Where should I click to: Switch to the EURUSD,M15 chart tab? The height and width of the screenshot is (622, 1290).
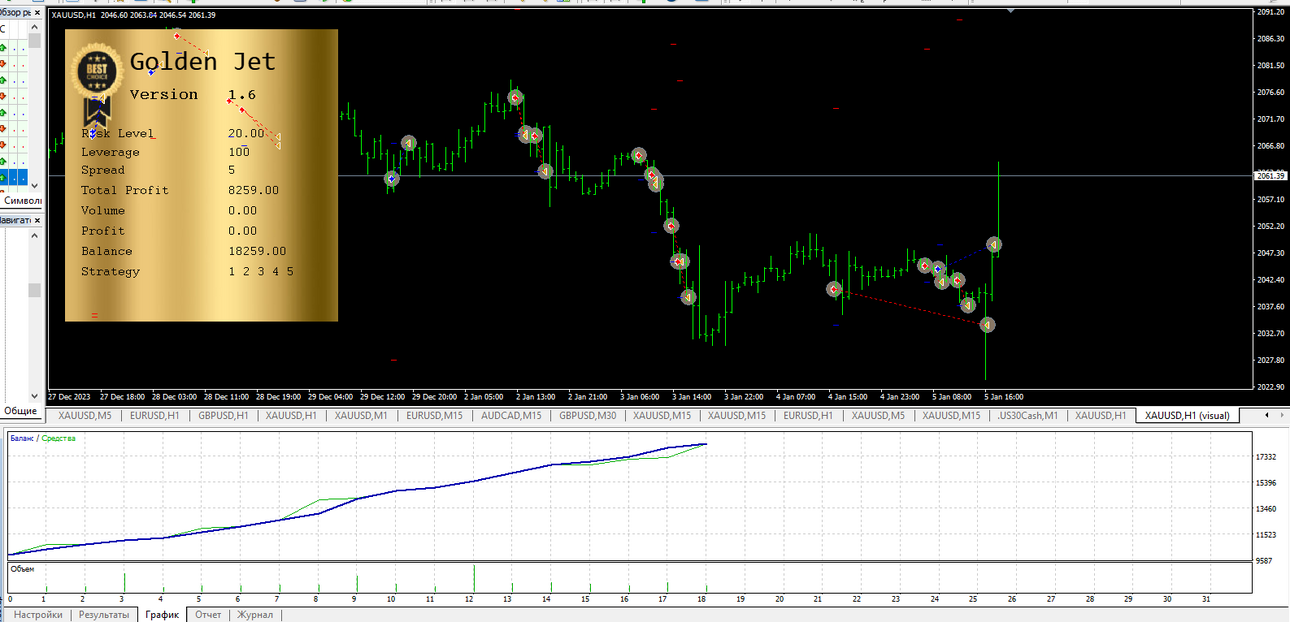[x=433, y=415]
